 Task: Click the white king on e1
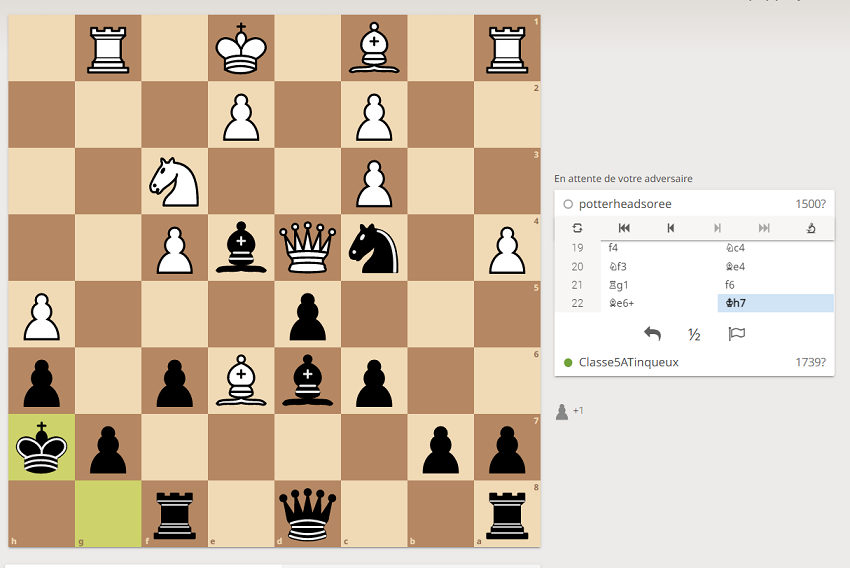241,48
